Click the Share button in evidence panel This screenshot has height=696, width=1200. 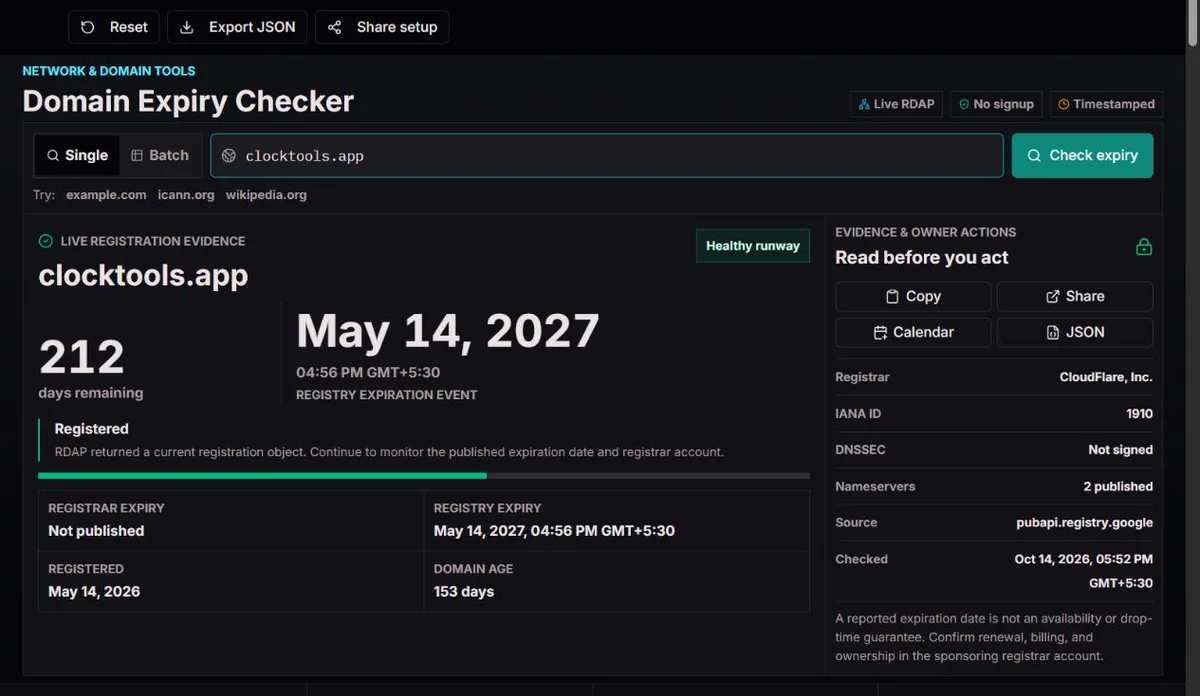(1075, 296)
